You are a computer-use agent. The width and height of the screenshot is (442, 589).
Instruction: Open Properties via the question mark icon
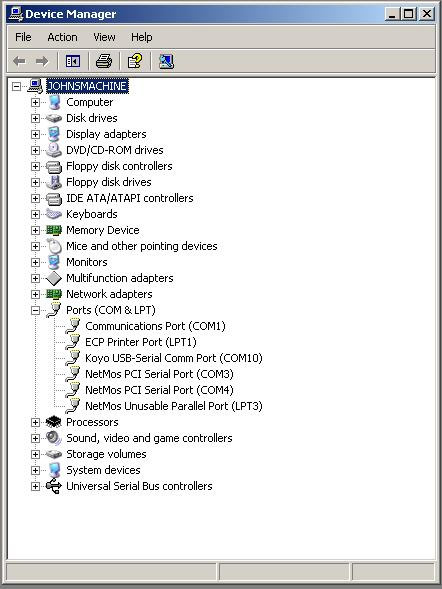pyautogui.click(x=135, y=61)
